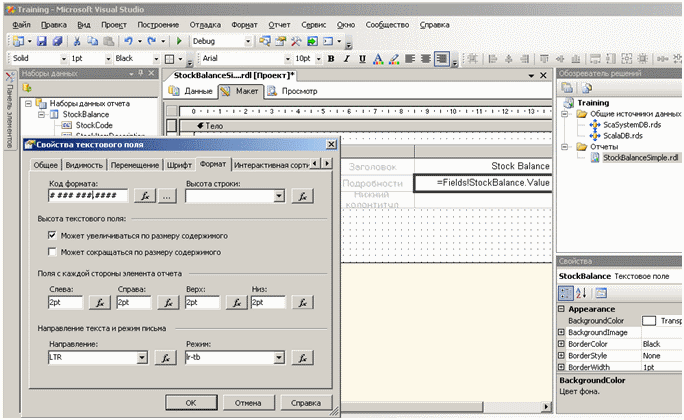Open the Файл menu
This screenshot has height=420, width=684.
click(21, 25)
